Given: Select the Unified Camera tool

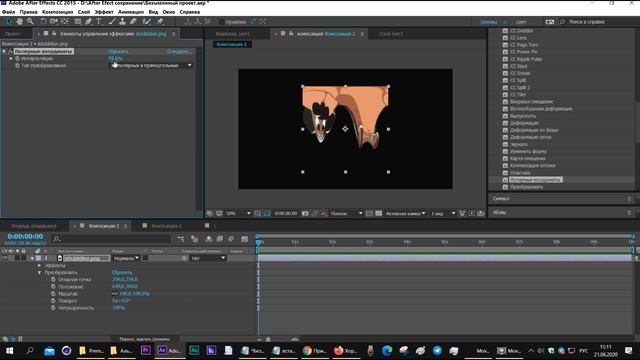Looking at the screenshot, I should [x=54, y=21].
